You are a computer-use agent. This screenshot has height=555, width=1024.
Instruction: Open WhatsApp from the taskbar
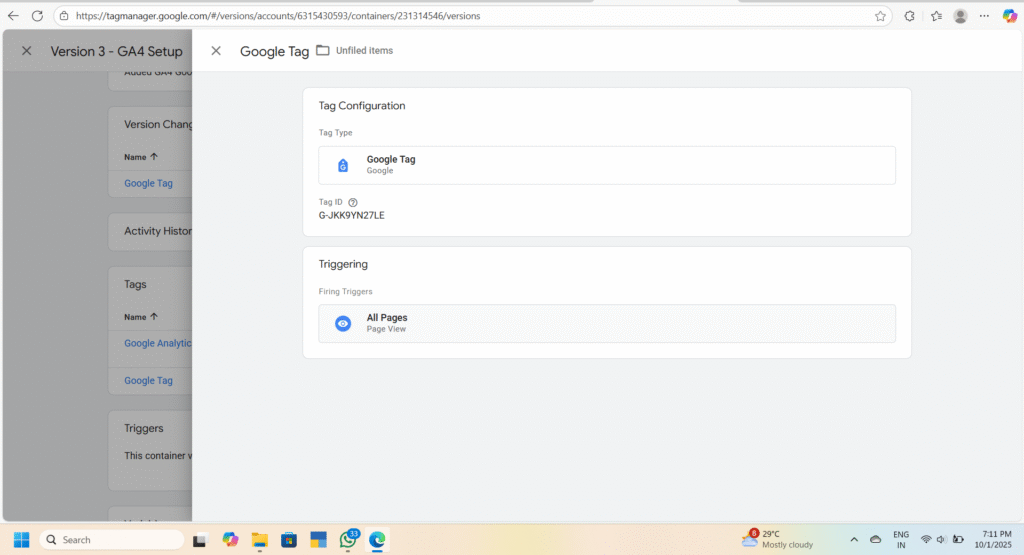(348, 539)
